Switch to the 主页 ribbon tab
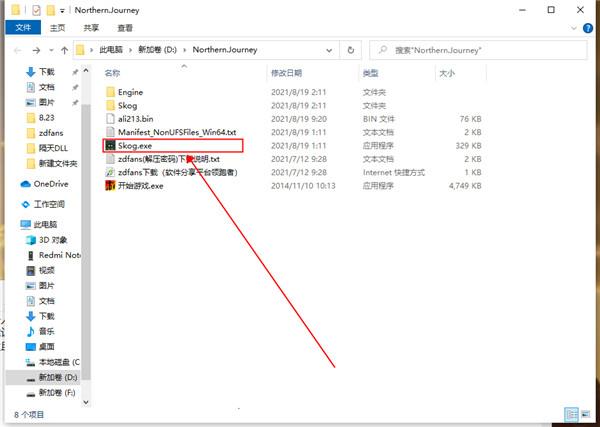The width and height of the screenshot is (600, 427). click(x=57, y=28)
